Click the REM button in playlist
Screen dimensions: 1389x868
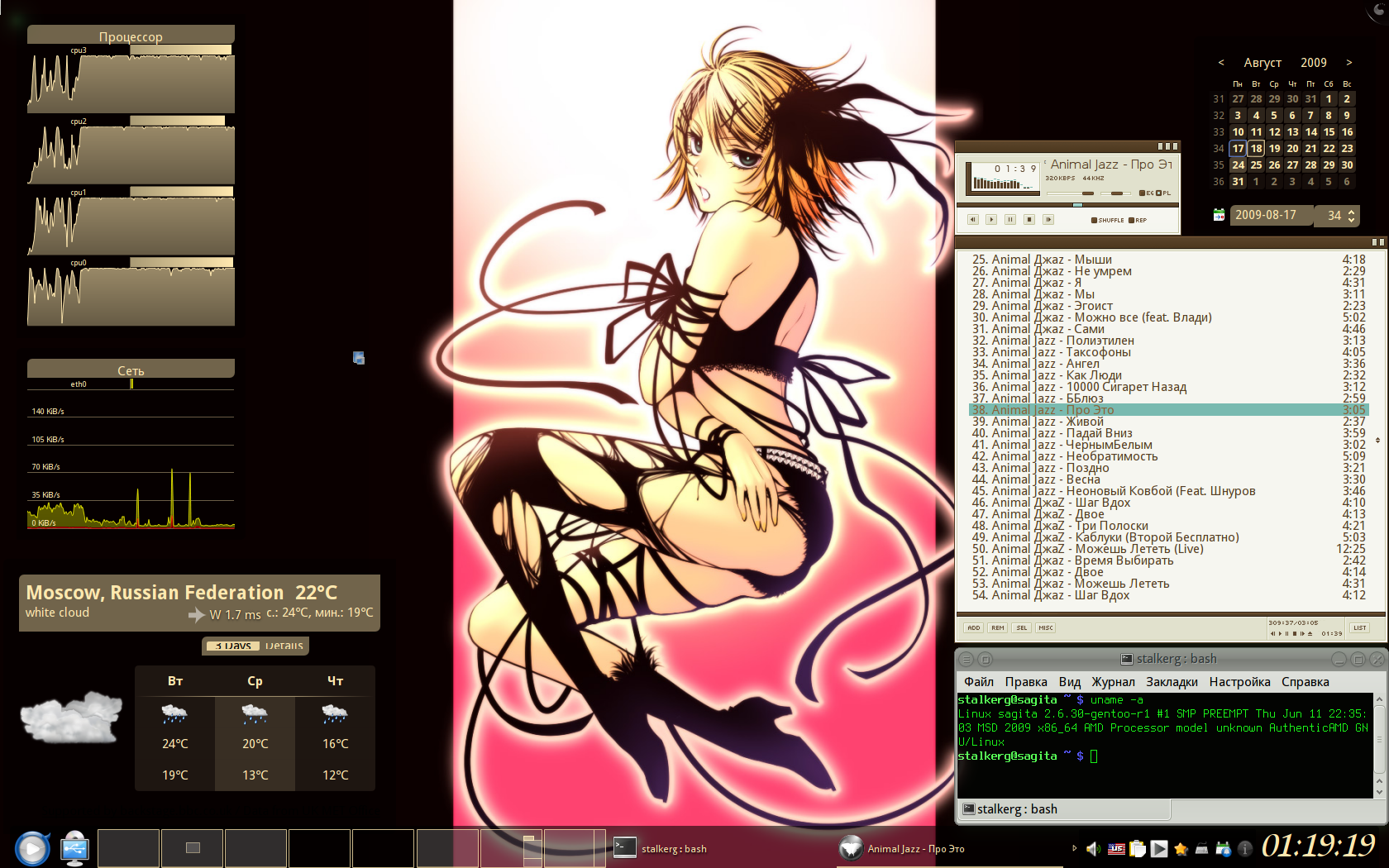pos(998,628)
